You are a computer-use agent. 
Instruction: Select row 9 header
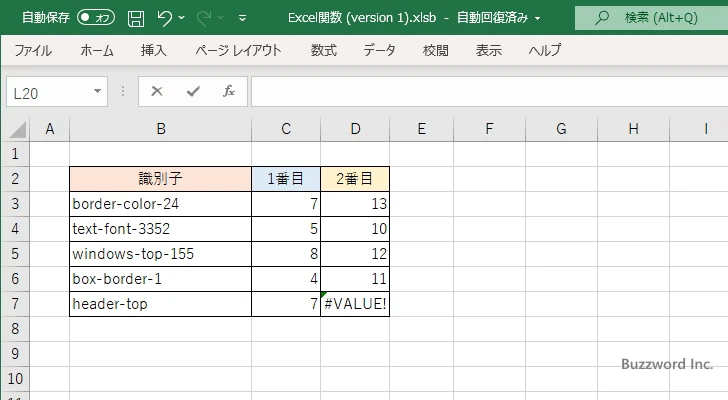click(x=15, y=354)
